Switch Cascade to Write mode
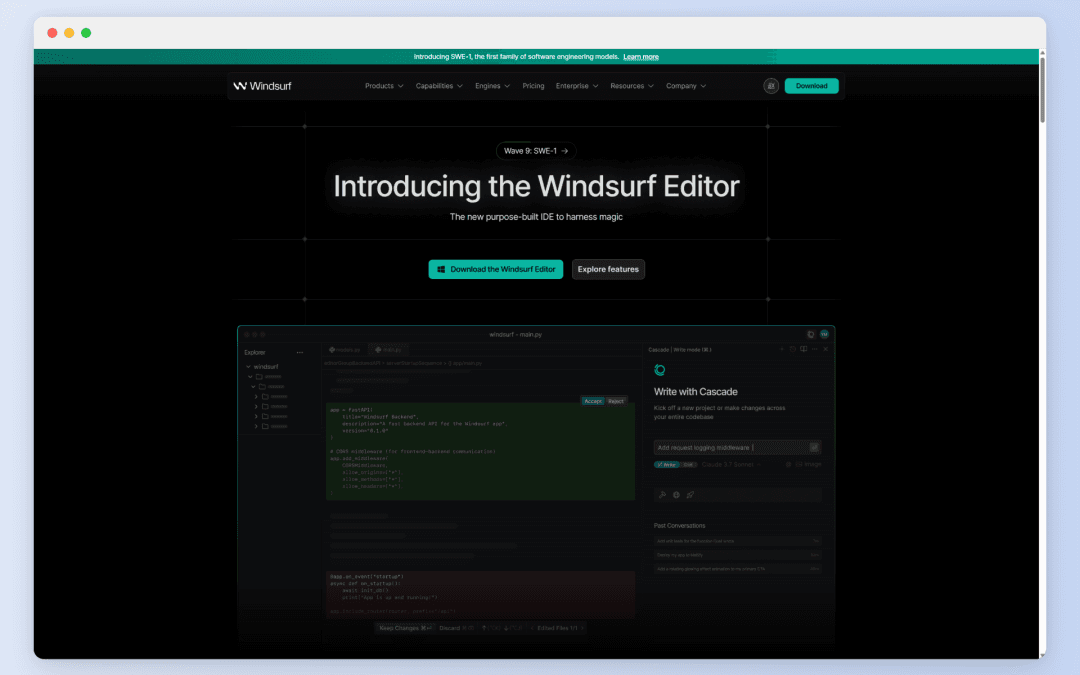This screenshot has height=675, width=1080. [667, 465]
